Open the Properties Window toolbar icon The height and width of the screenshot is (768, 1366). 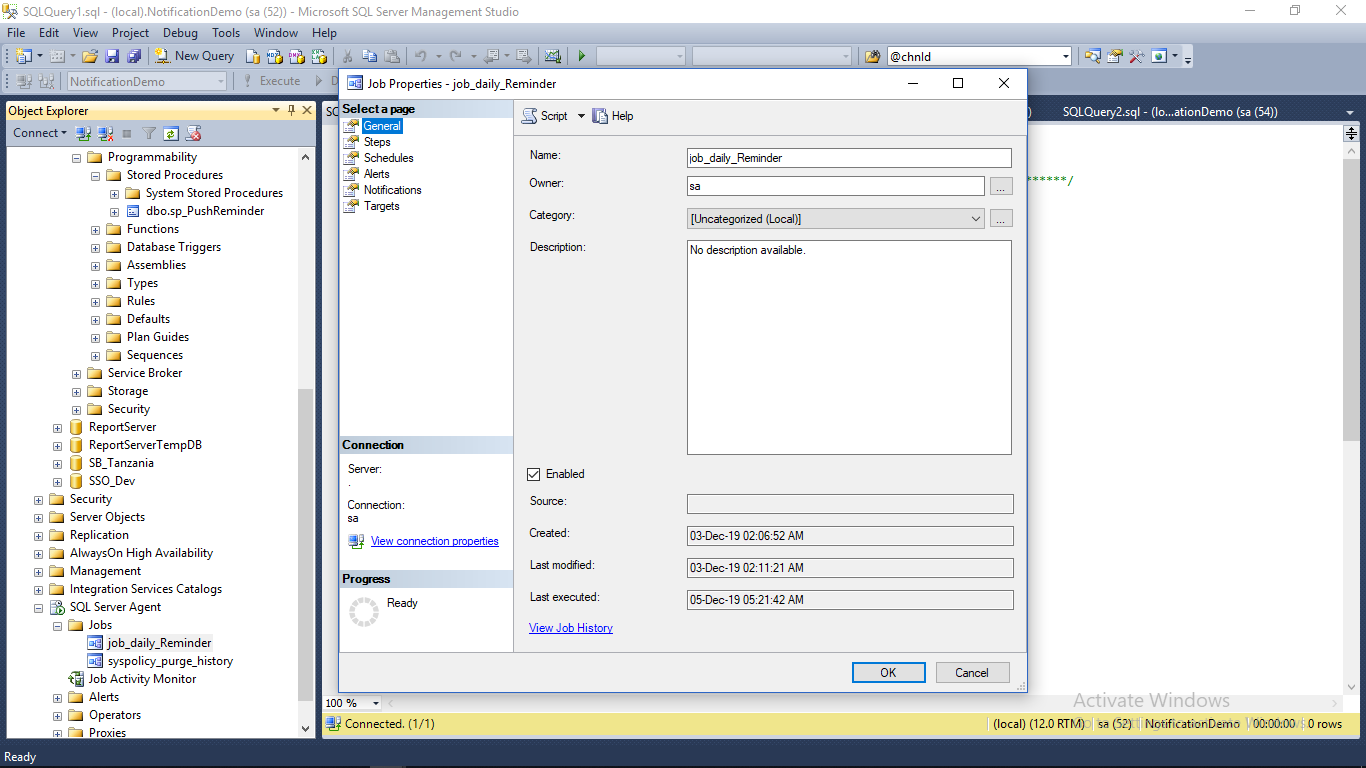pos(1114,56)
